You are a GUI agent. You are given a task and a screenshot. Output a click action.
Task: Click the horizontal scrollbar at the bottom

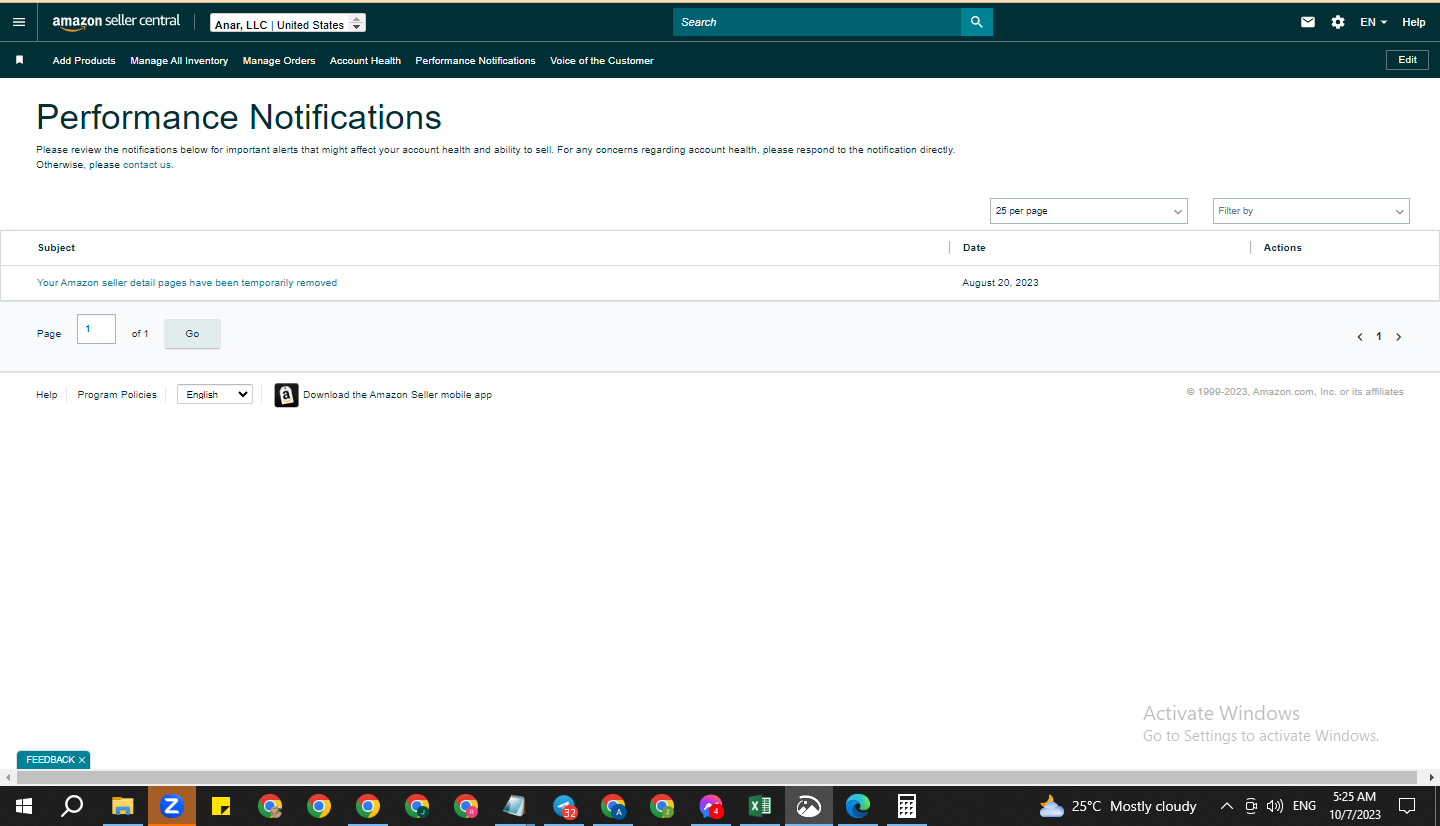(715, 777)
